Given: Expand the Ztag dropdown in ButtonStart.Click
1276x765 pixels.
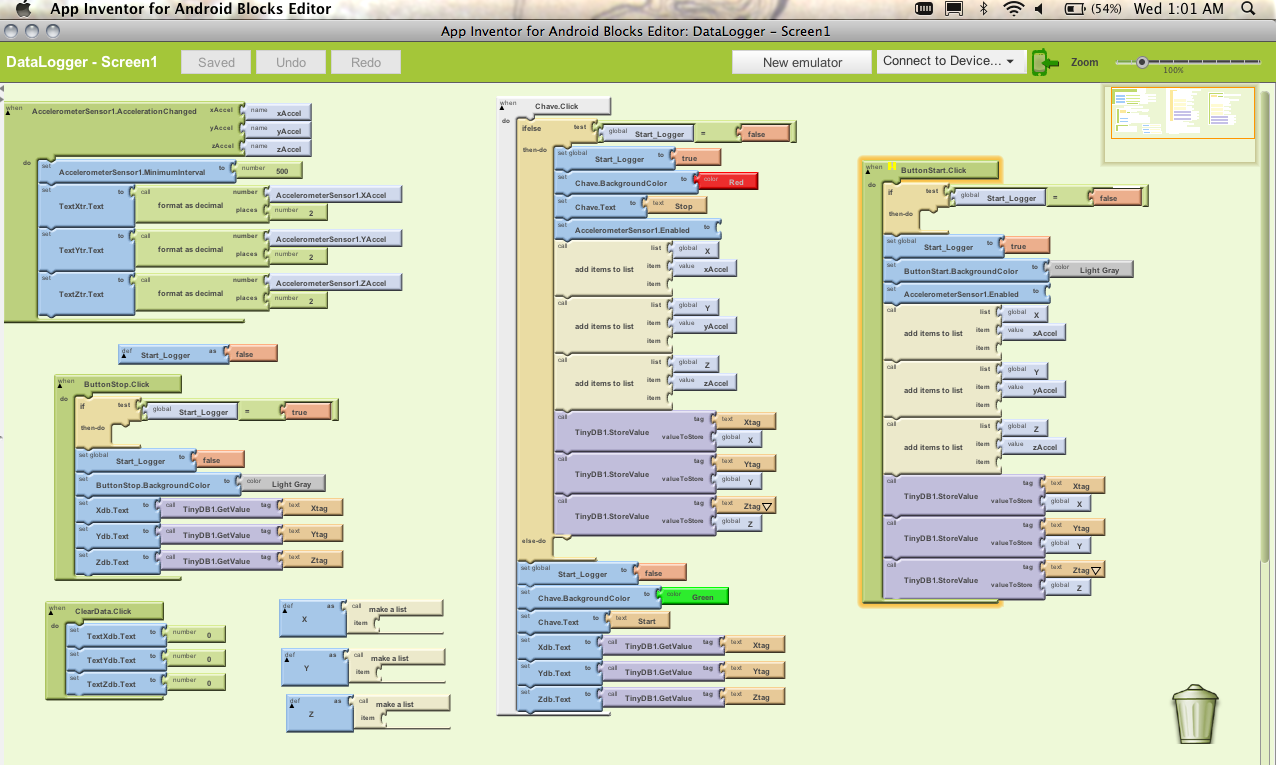Looking at the screenshot, I should click(1097, 570).
